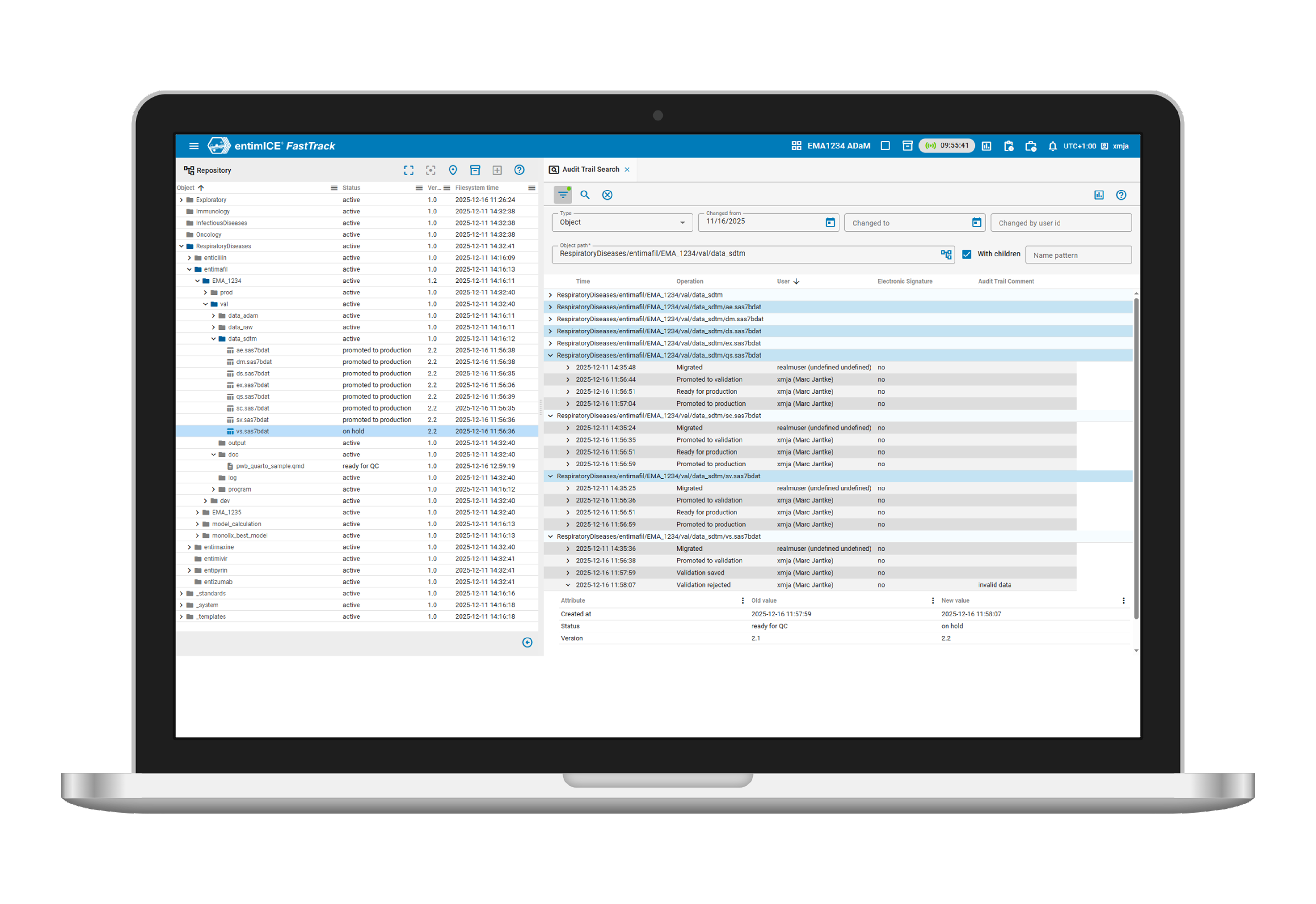This screenshot has height=904, width=1316.
Task: Clear the search with the circled X icon
Action: point(607,195)
